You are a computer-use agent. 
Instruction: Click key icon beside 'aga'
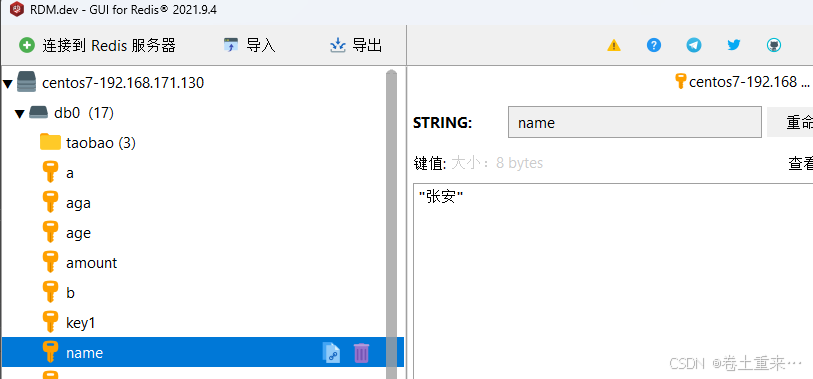[x=50, y=202]
